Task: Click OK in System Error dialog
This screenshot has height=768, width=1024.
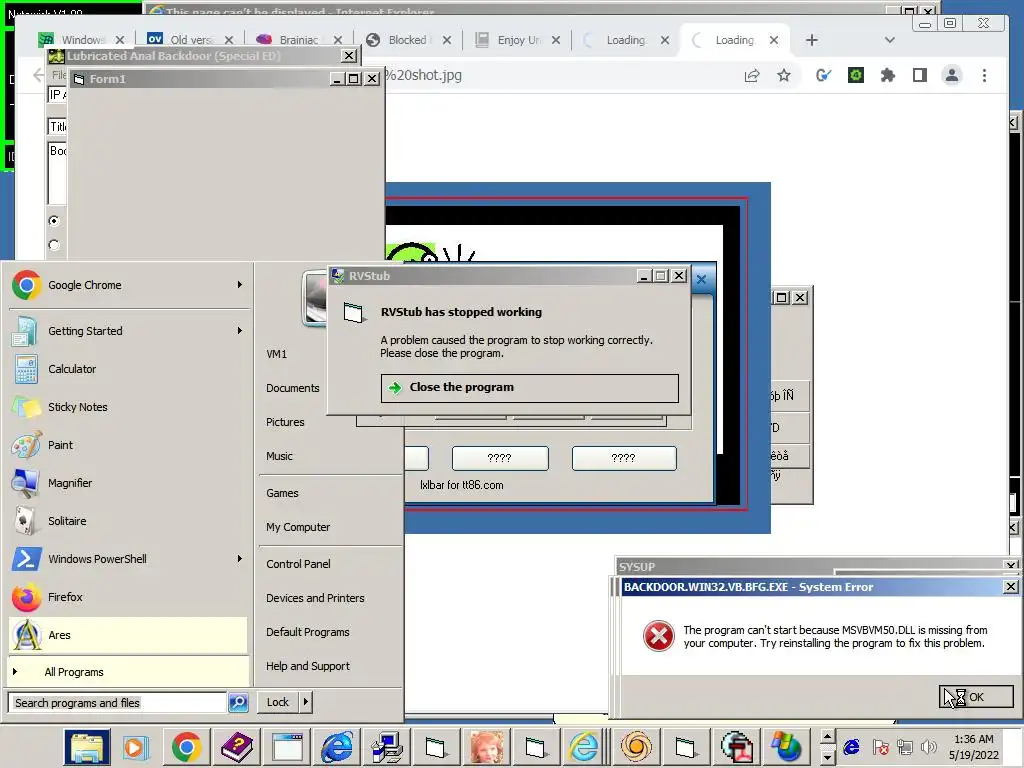Action: pyautogui.click(x=976, y=697)
